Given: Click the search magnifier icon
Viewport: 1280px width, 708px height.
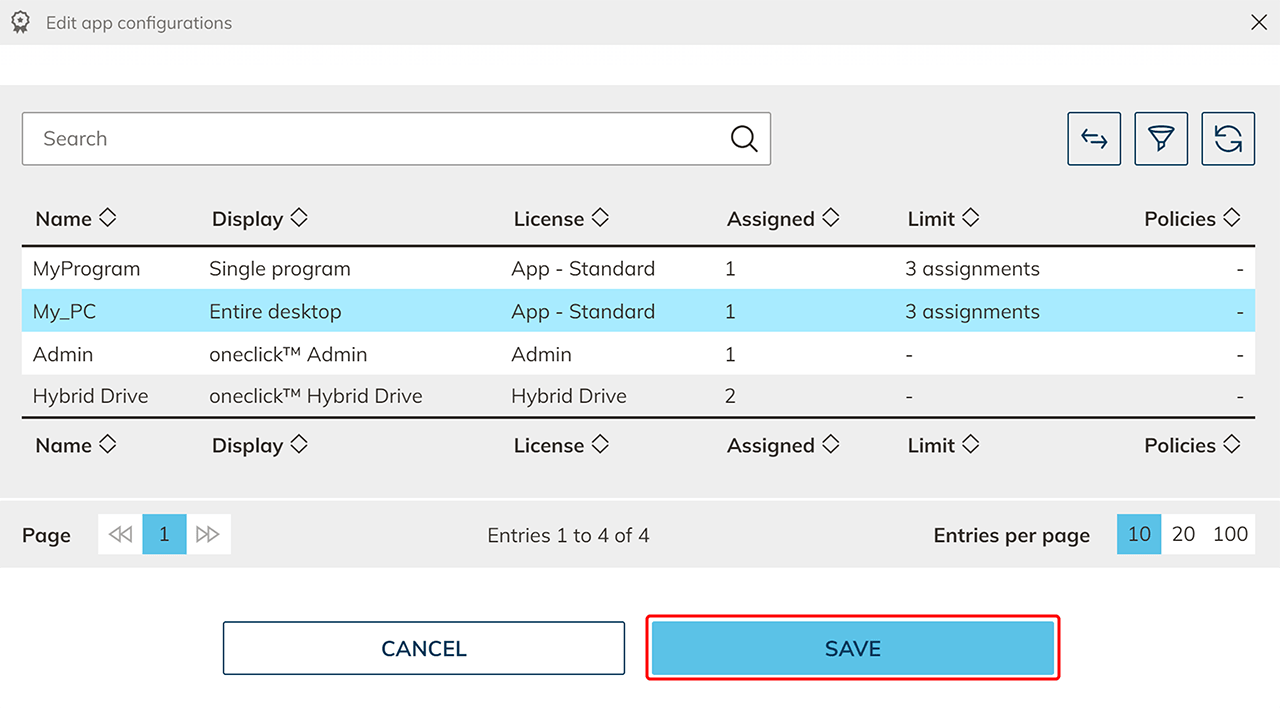Looking at the screenshot, I should 744,139.
